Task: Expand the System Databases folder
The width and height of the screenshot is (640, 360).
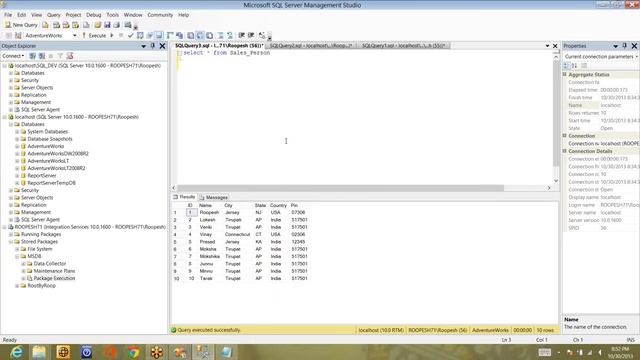Action: pyautogui.click(x=17, y=131)
